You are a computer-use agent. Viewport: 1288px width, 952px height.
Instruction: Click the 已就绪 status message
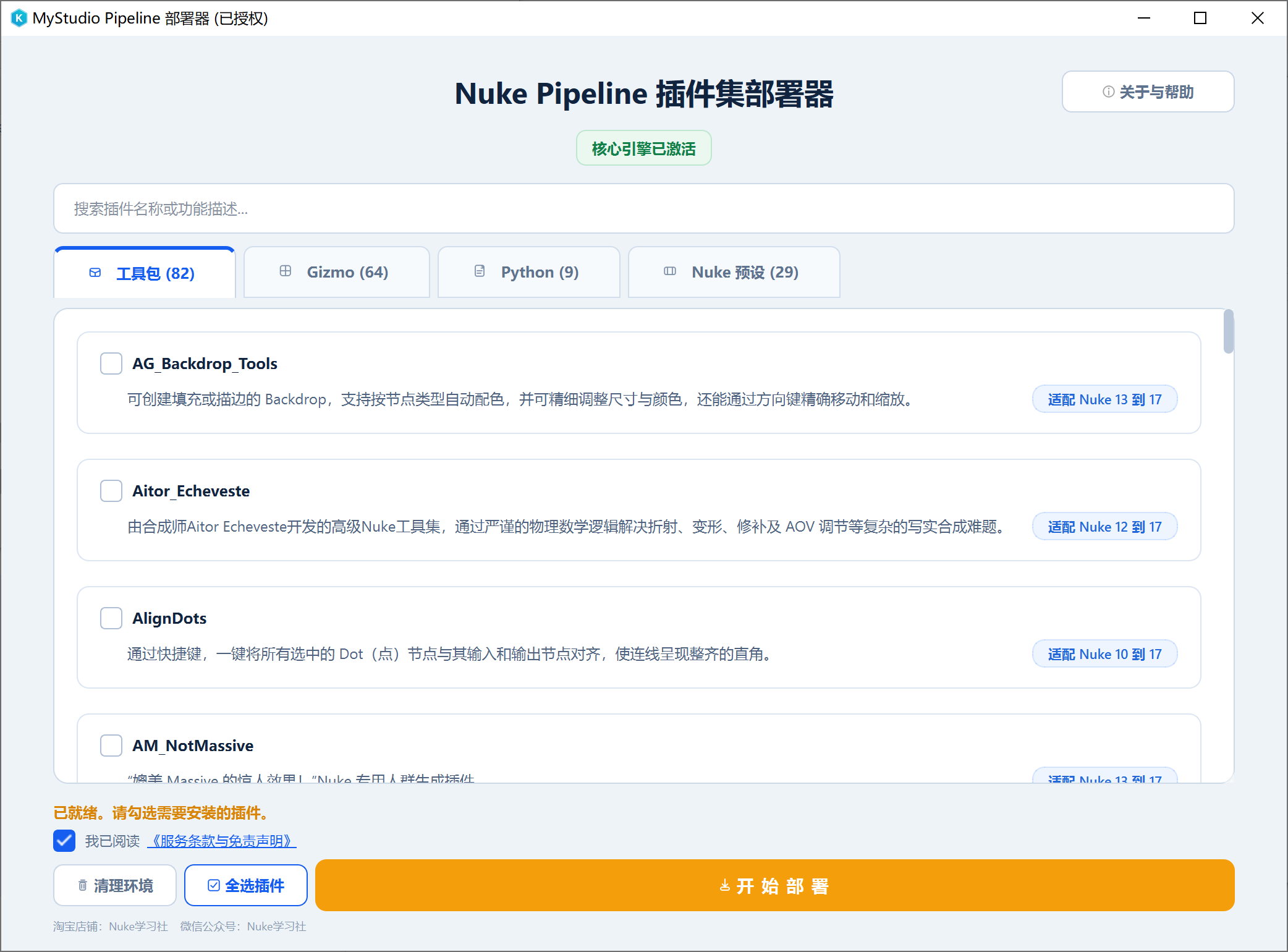tap(163, 813)
